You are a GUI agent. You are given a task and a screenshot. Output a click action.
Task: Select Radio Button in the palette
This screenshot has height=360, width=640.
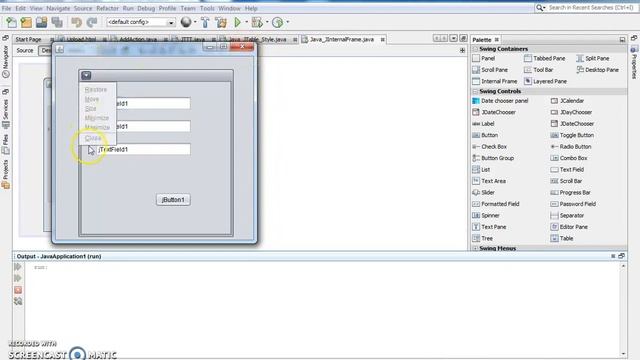point(571,147)
